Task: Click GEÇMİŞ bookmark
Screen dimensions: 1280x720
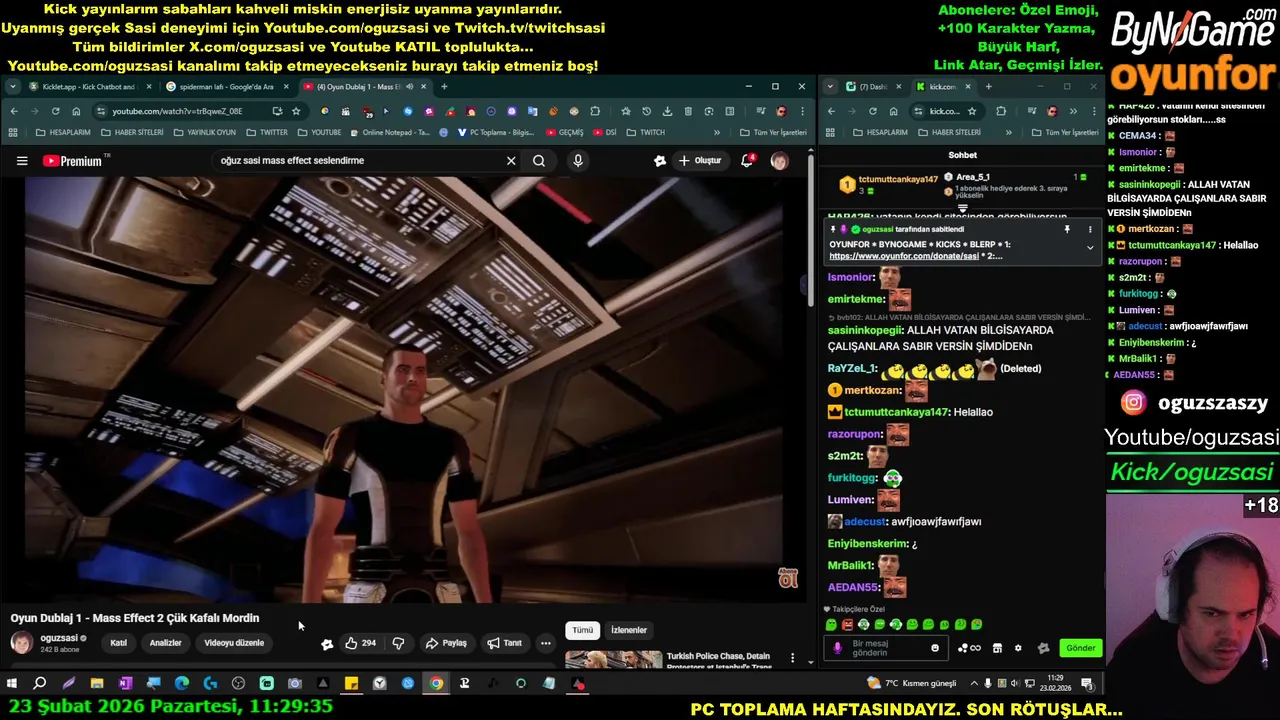Action: (564, 132)
